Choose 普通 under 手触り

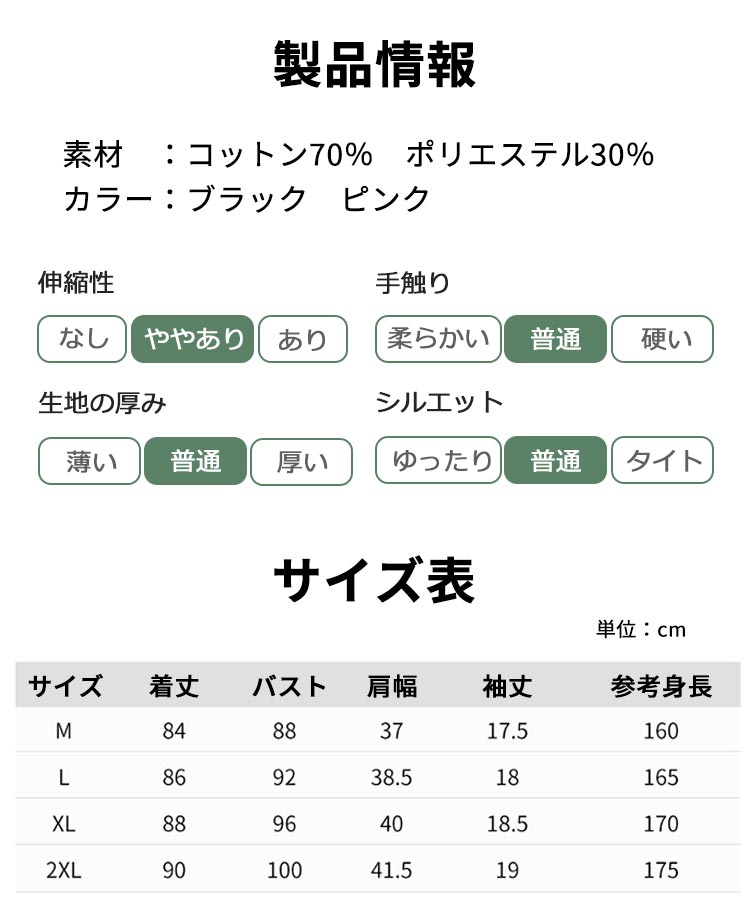coord(556,339)
